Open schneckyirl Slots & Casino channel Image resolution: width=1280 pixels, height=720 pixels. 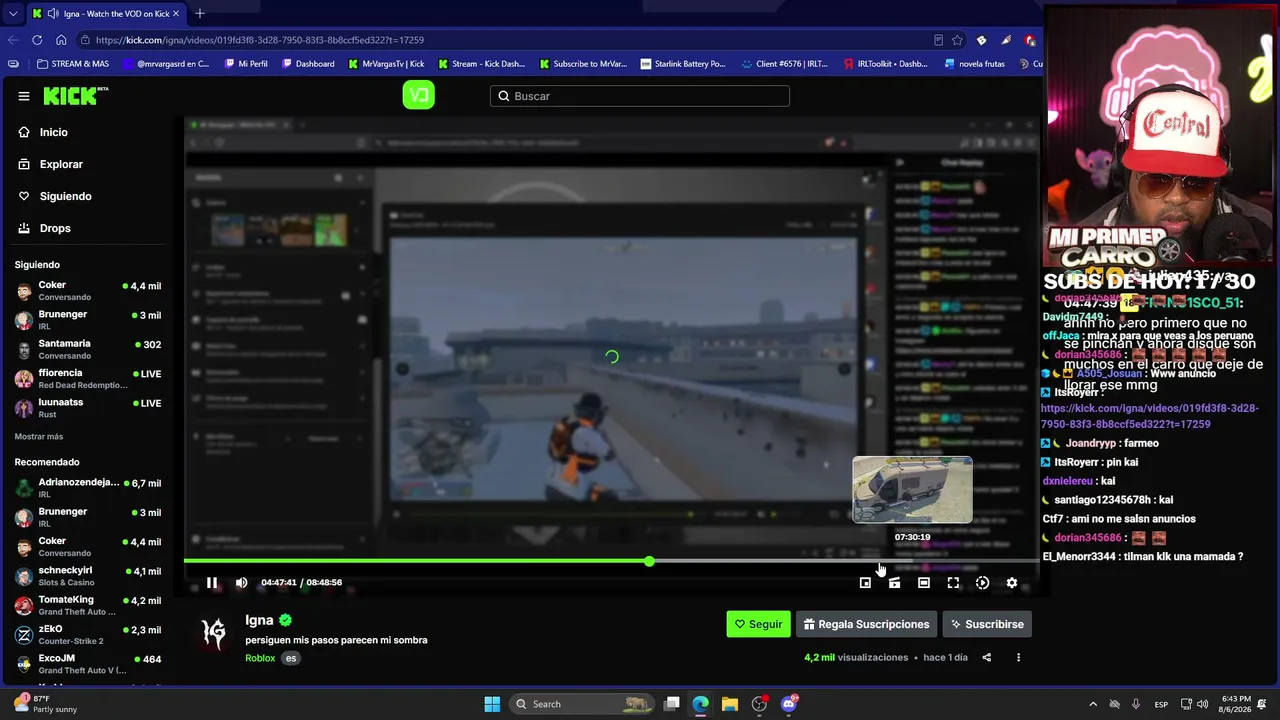click(x=88, y=576)
